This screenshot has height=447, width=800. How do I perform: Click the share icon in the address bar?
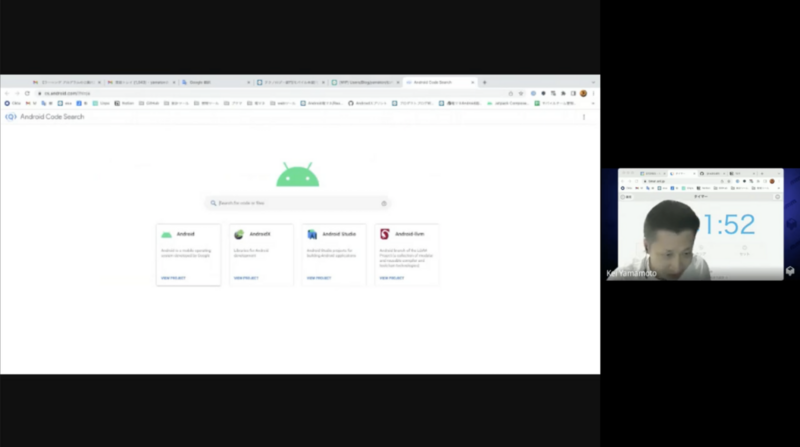tap(511, 93)
